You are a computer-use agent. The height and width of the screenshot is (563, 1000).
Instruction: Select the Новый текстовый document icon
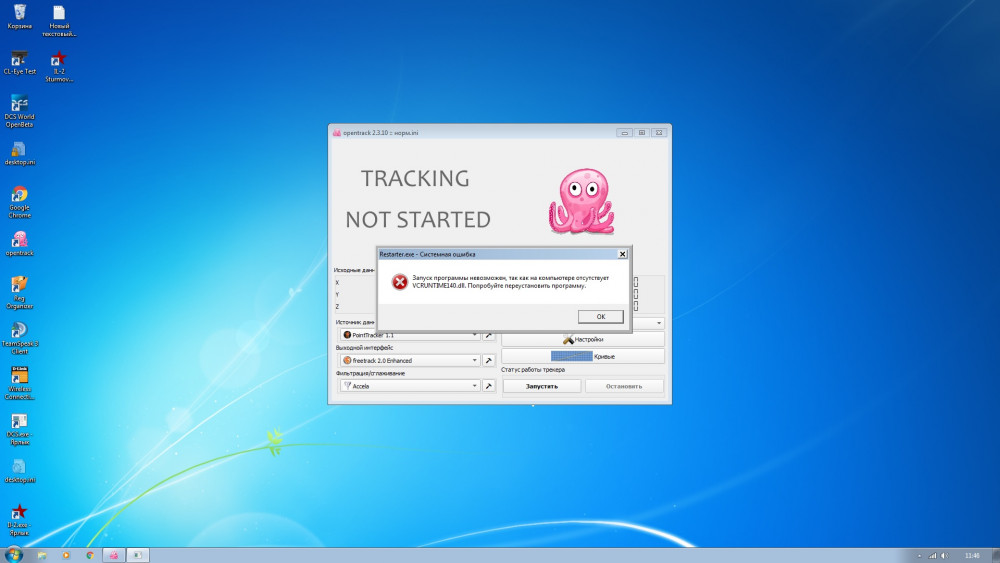click(59, 20)
